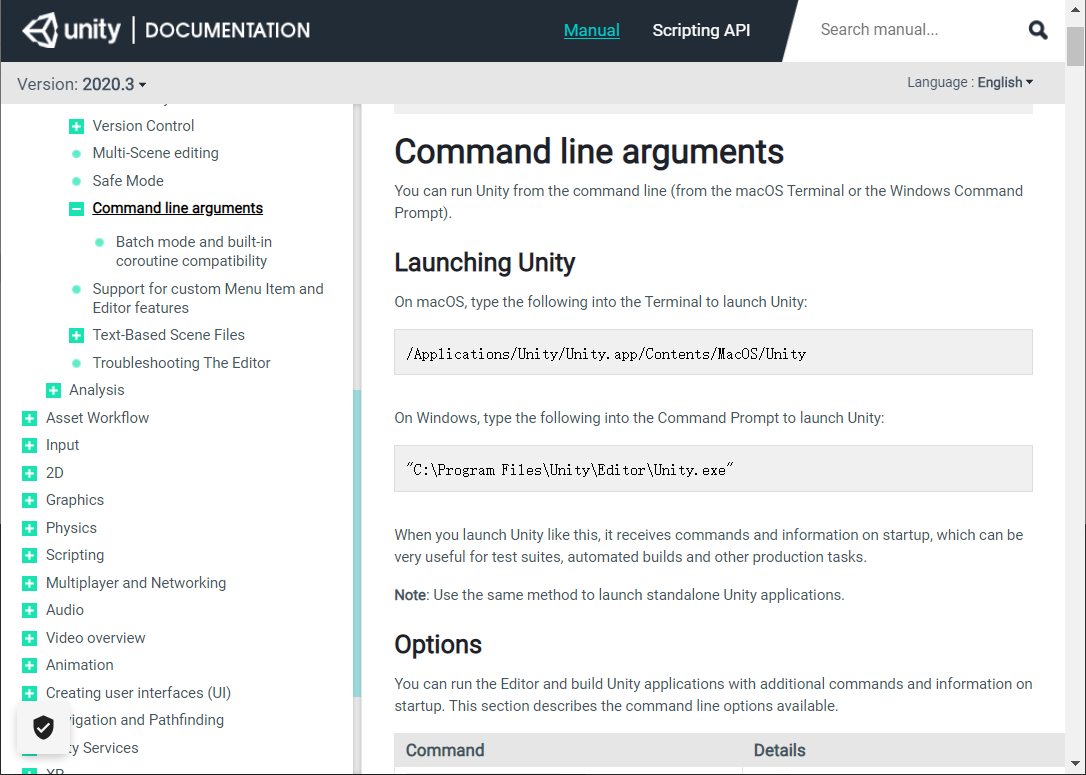1086x775 pixels.
Task: Open the Multi-Scene editing page
Action: click(155, 153)
